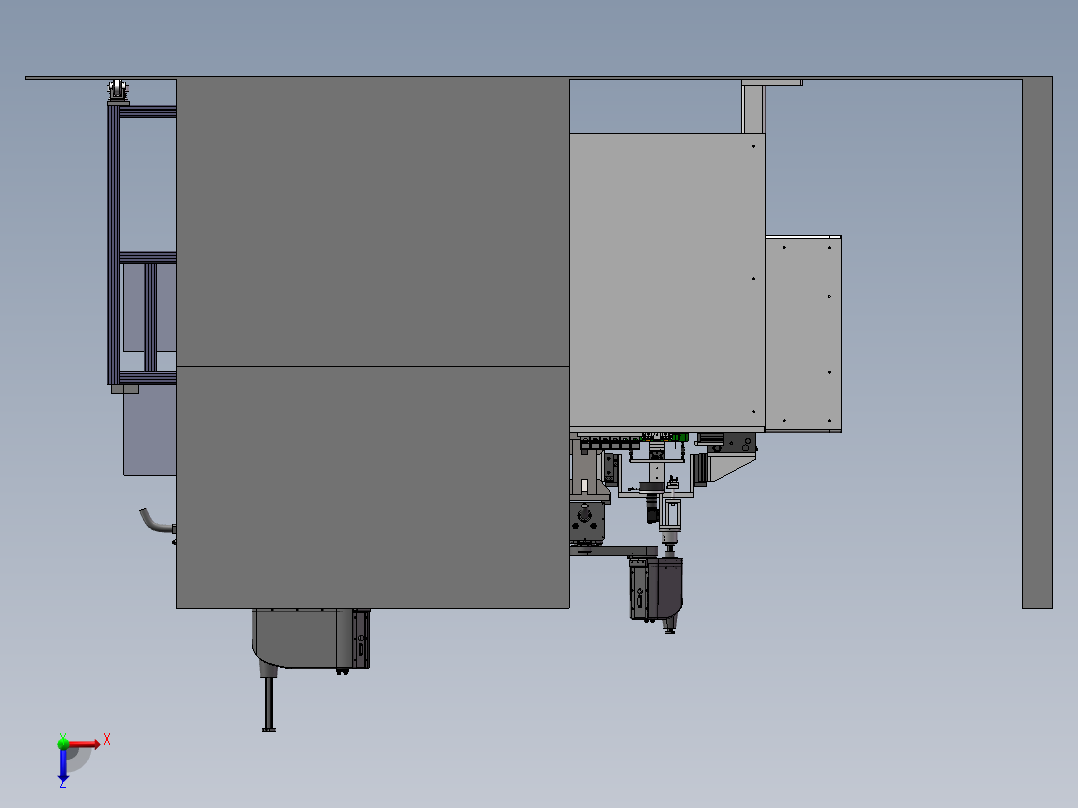Select the light vertical bracket above cabinet
The width and height of the screenshot is (1078, 808).
click(753, 109)
